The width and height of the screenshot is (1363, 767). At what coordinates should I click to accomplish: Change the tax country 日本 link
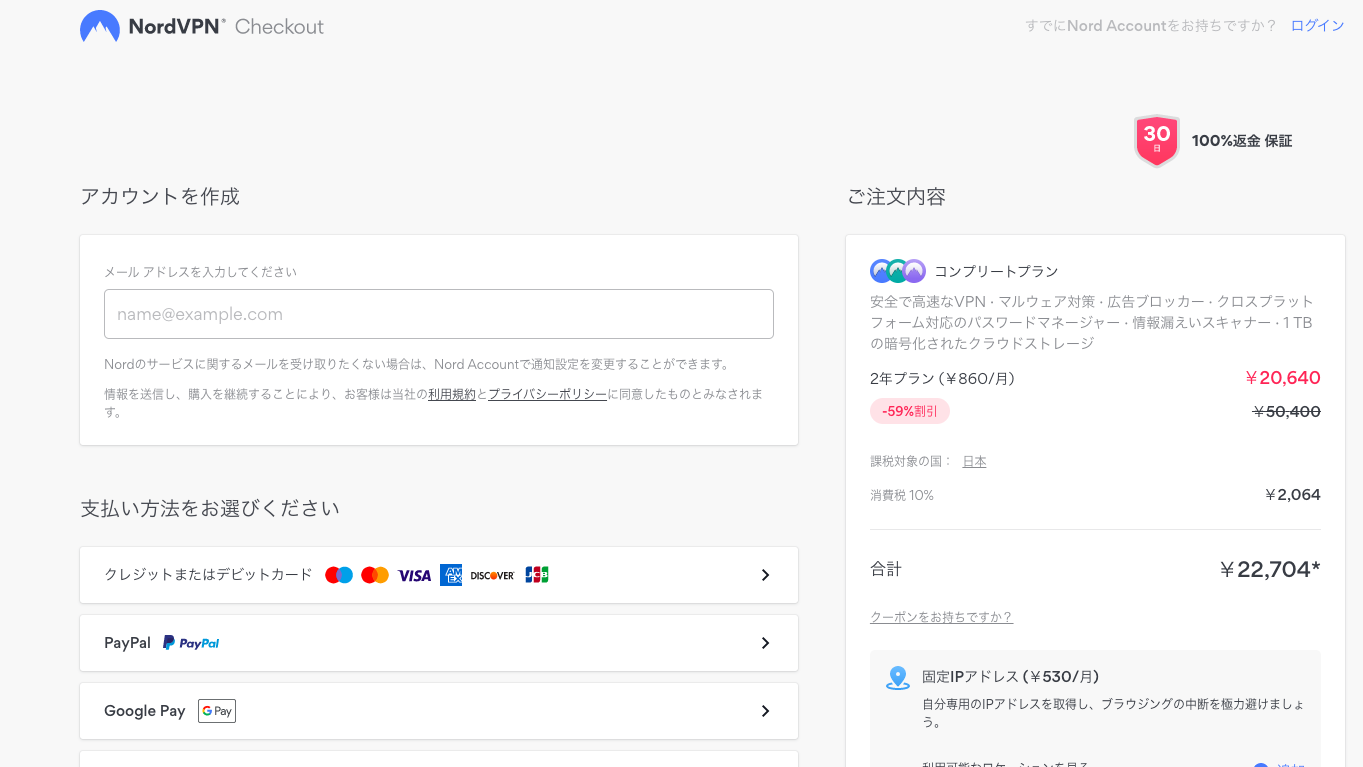pos(974,461)
